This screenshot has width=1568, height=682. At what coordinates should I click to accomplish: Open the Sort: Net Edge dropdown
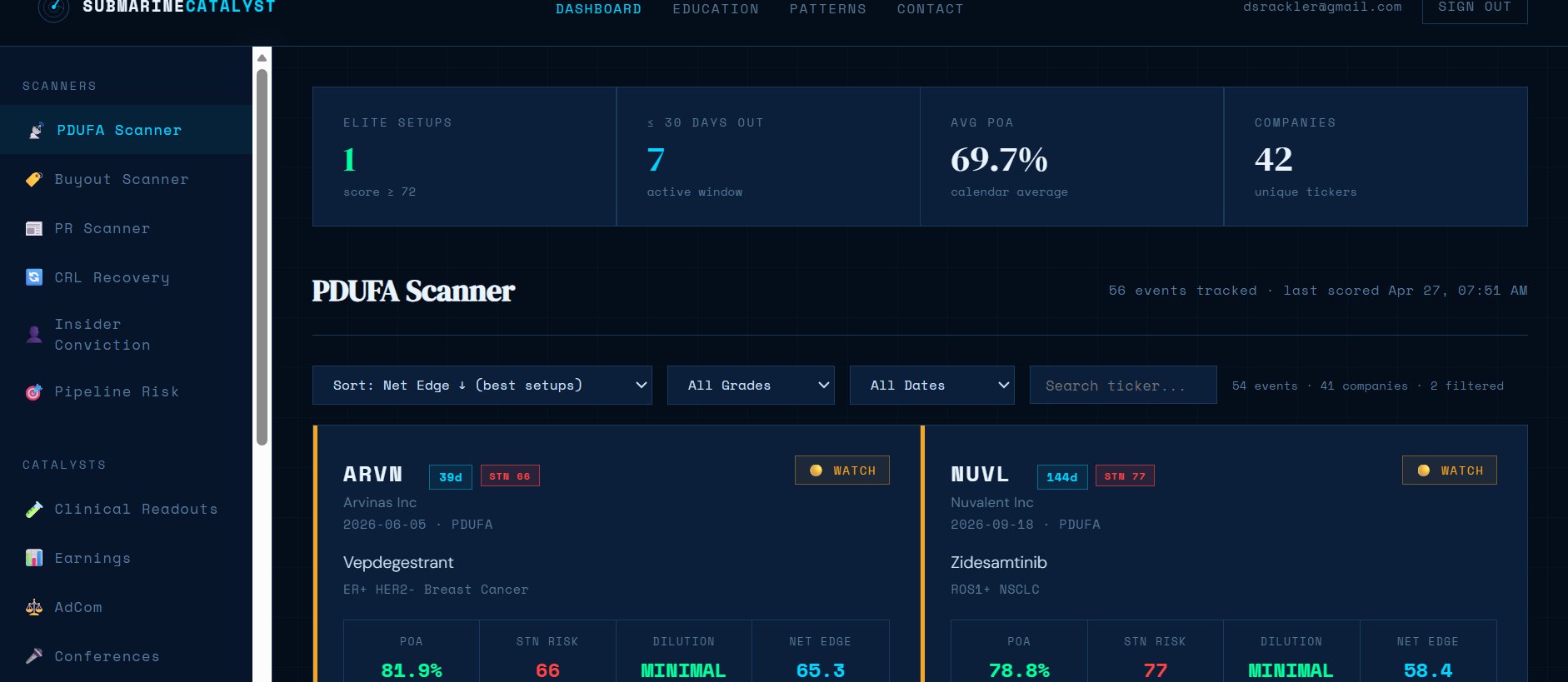pos(482,386)
